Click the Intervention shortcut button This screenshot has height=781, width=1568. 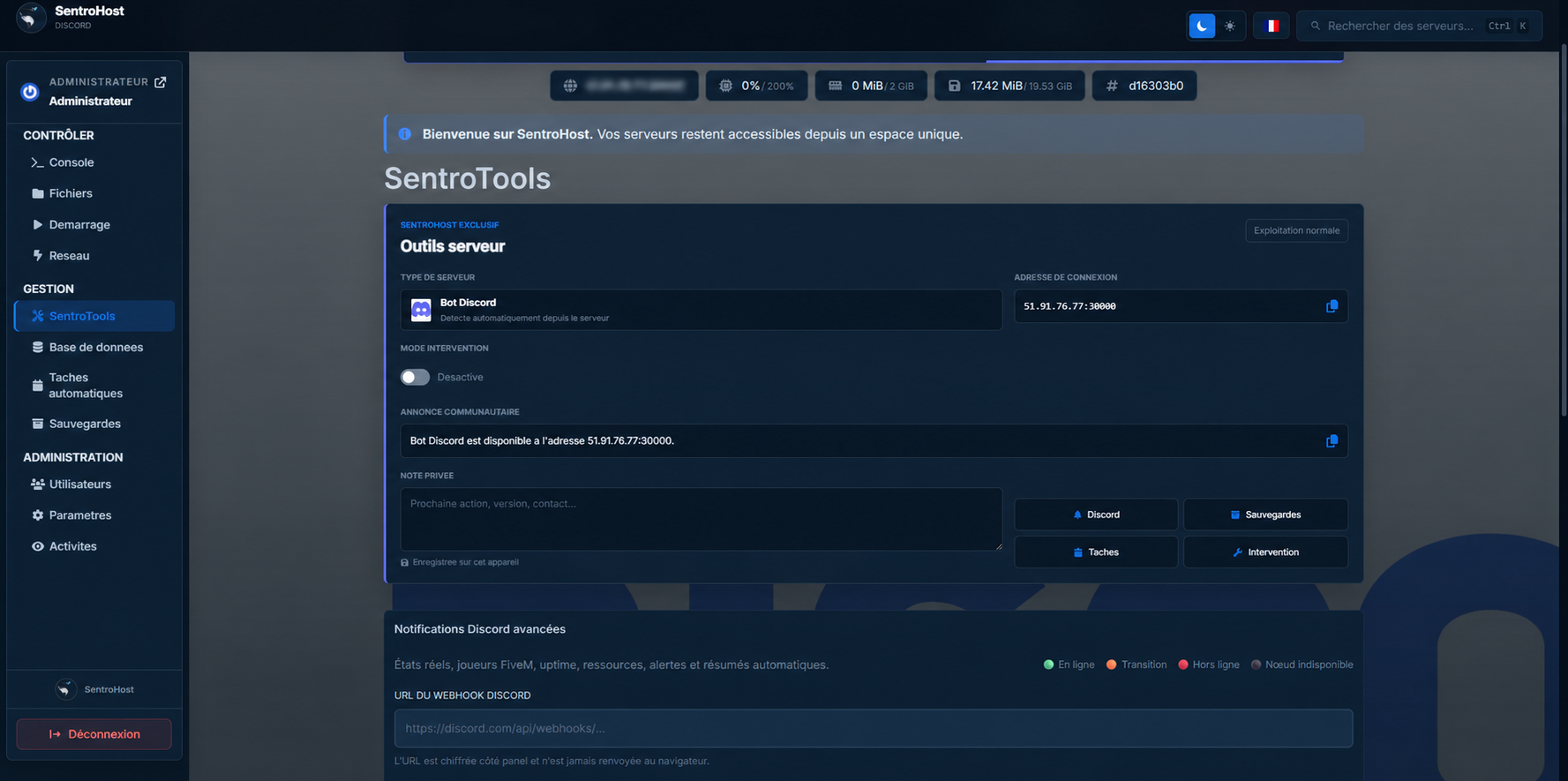point(1265,552)
